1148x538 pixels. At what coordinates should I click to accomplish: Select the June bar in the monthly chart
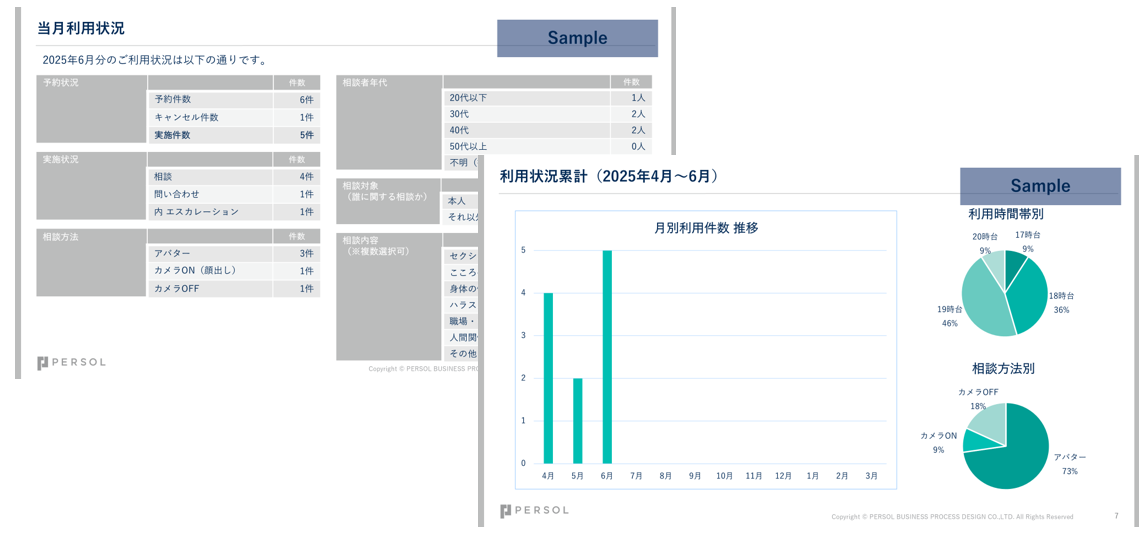[607, 356]
